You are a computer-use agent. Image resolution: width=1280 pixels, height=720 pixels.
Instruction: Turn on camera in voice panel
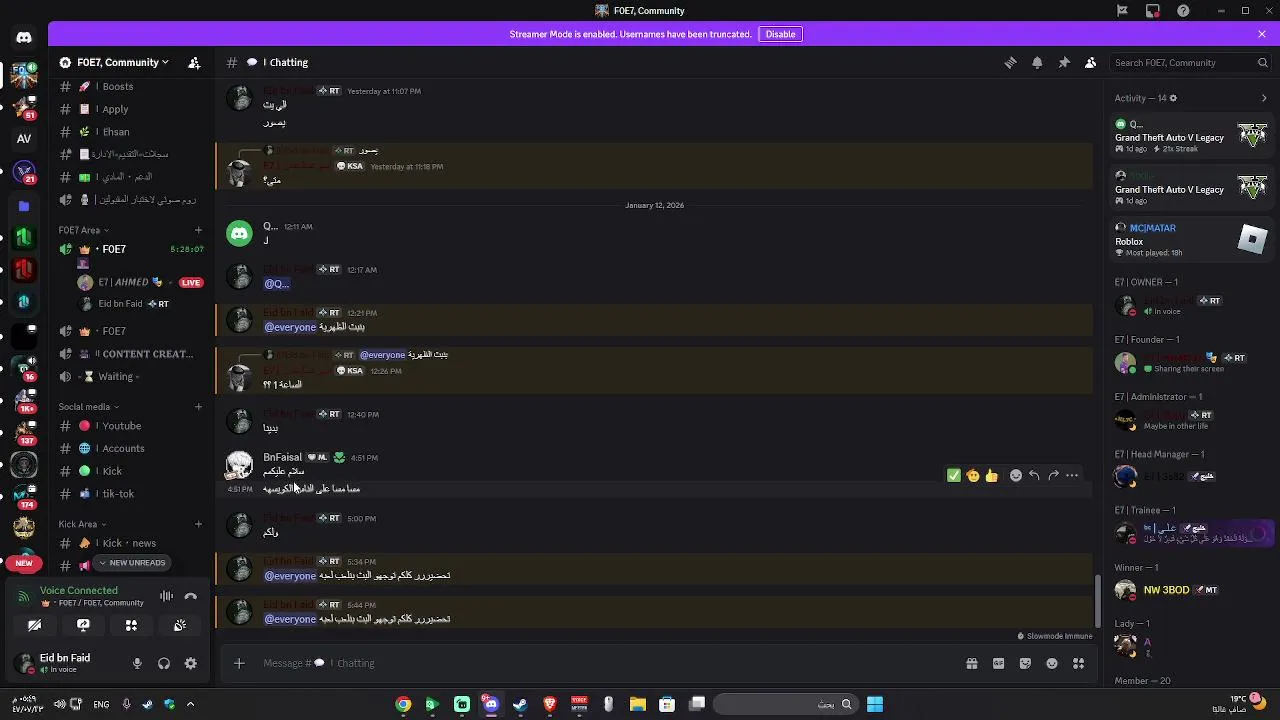coord(35,625)
